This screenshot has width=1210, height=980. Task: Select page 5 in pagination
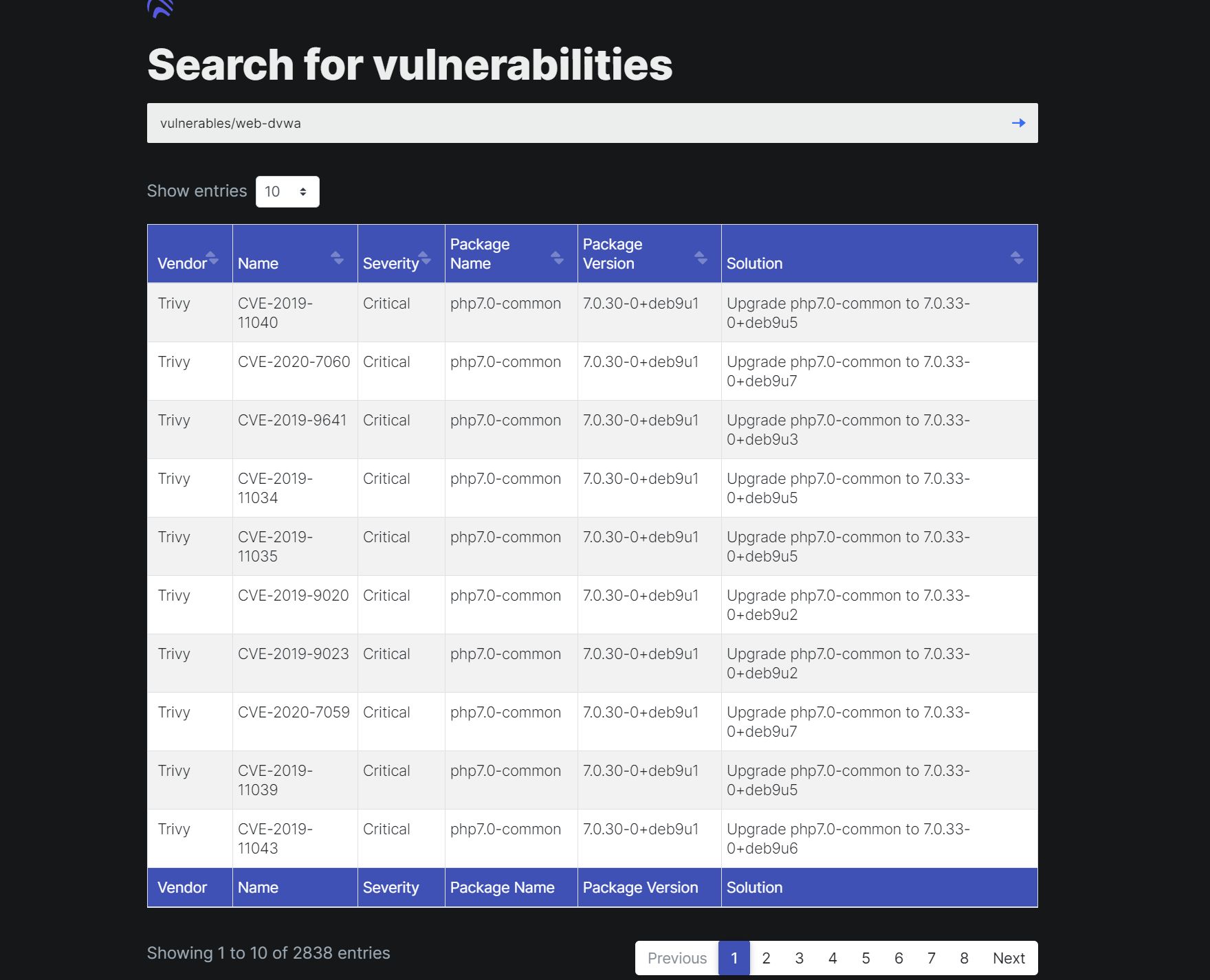[x=866, y=958]
